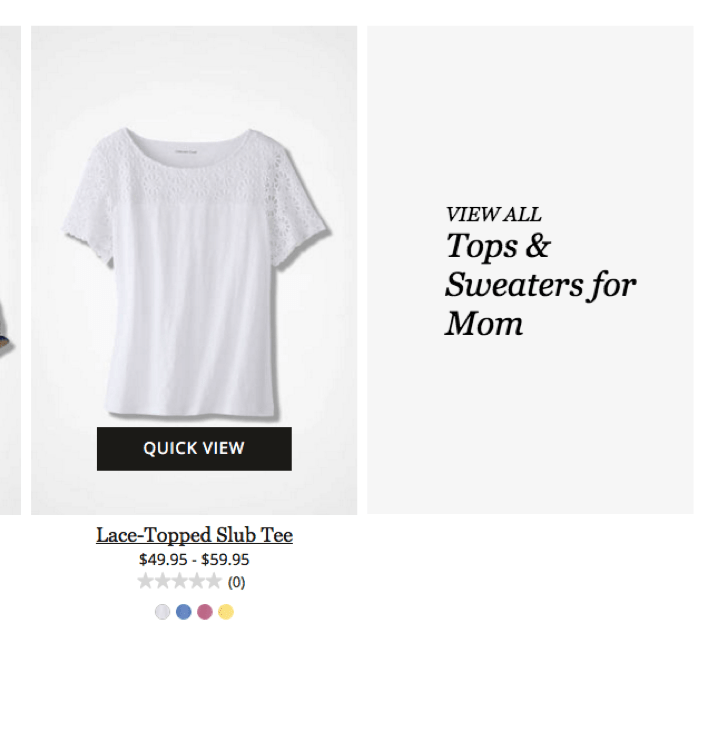Open Quick View for the tee
The image size is (713, 737).
(194, 448)
